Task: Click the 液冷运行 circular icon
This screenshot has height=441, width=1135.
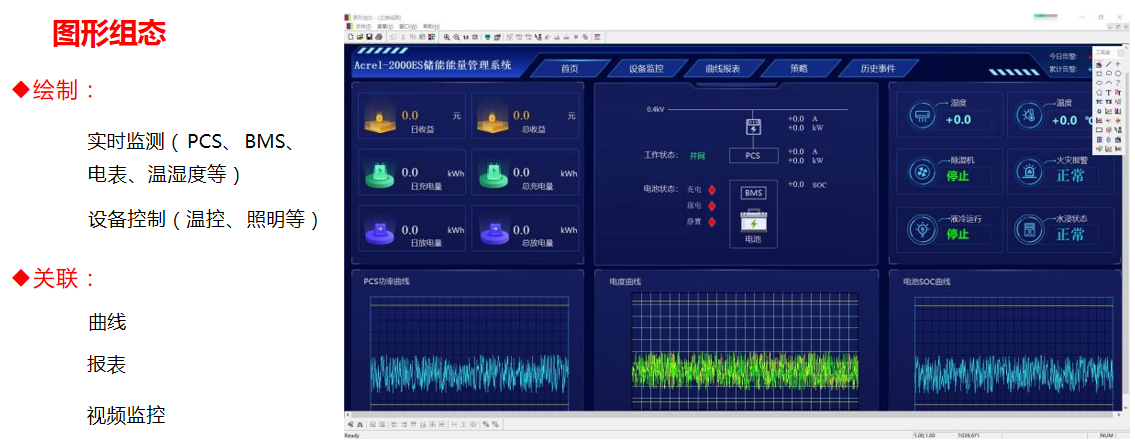Action: point(923,230)
